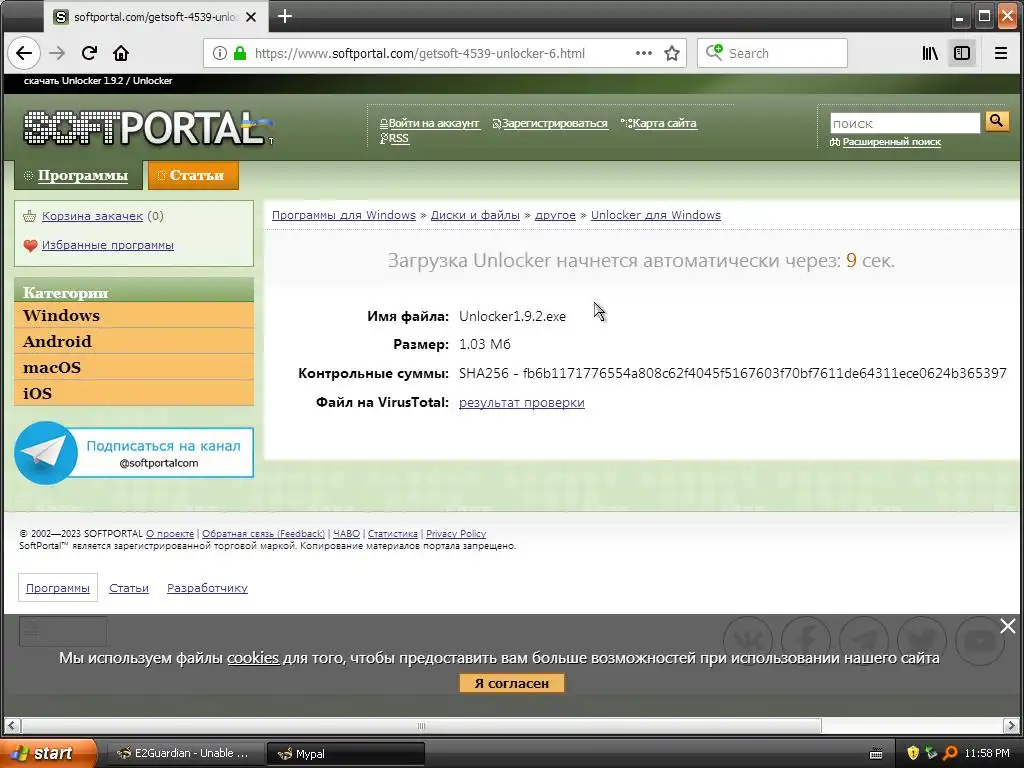Go back with browser back arrow
This screenshot has height=768, width=1024.
pos(24,53)
